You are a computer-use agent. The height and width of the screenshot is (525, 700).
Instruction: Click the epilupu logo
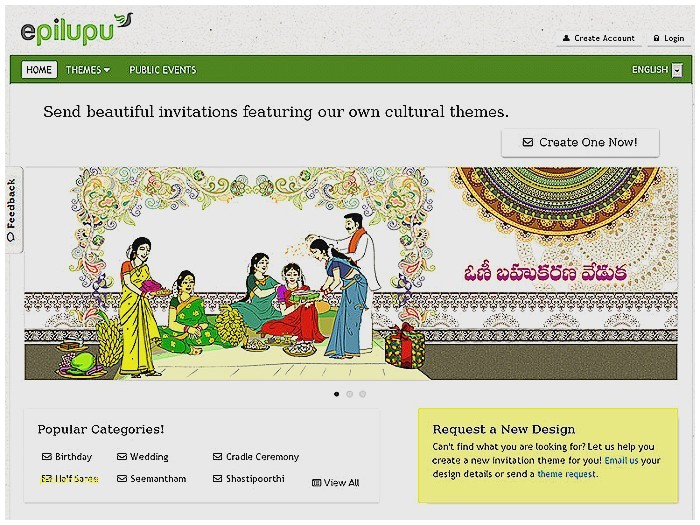pyautogui.click(x=76, y=29)
